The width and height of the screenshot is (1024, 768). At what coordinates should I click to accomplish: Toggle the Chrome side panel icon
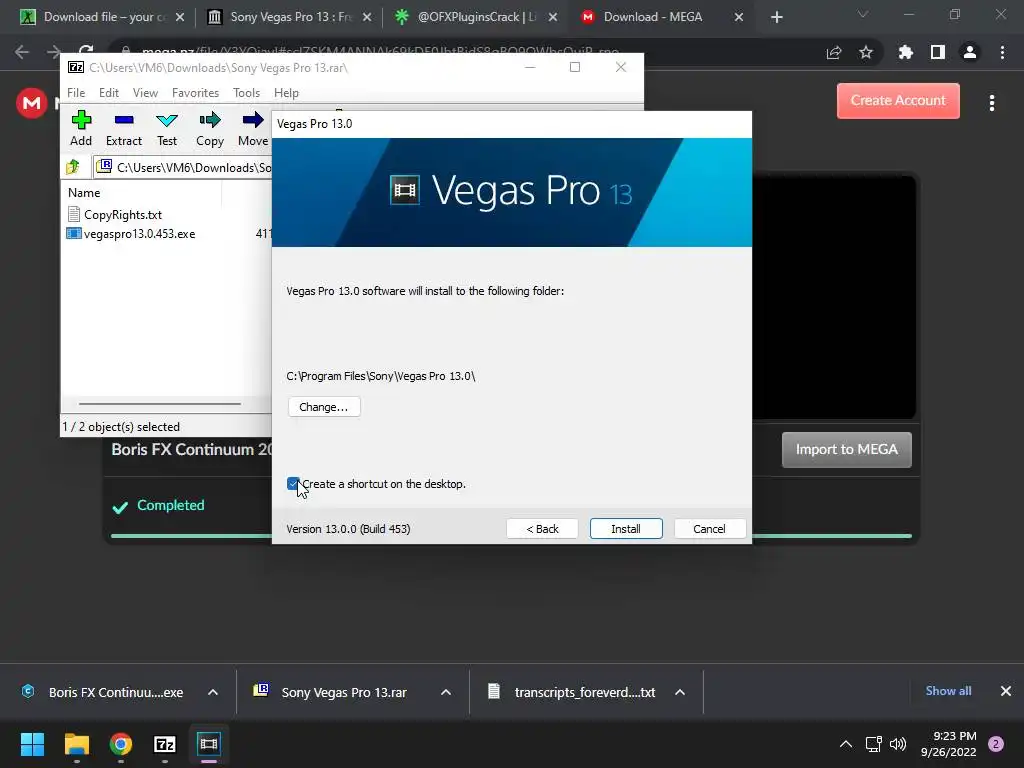[x=938, y=52]
